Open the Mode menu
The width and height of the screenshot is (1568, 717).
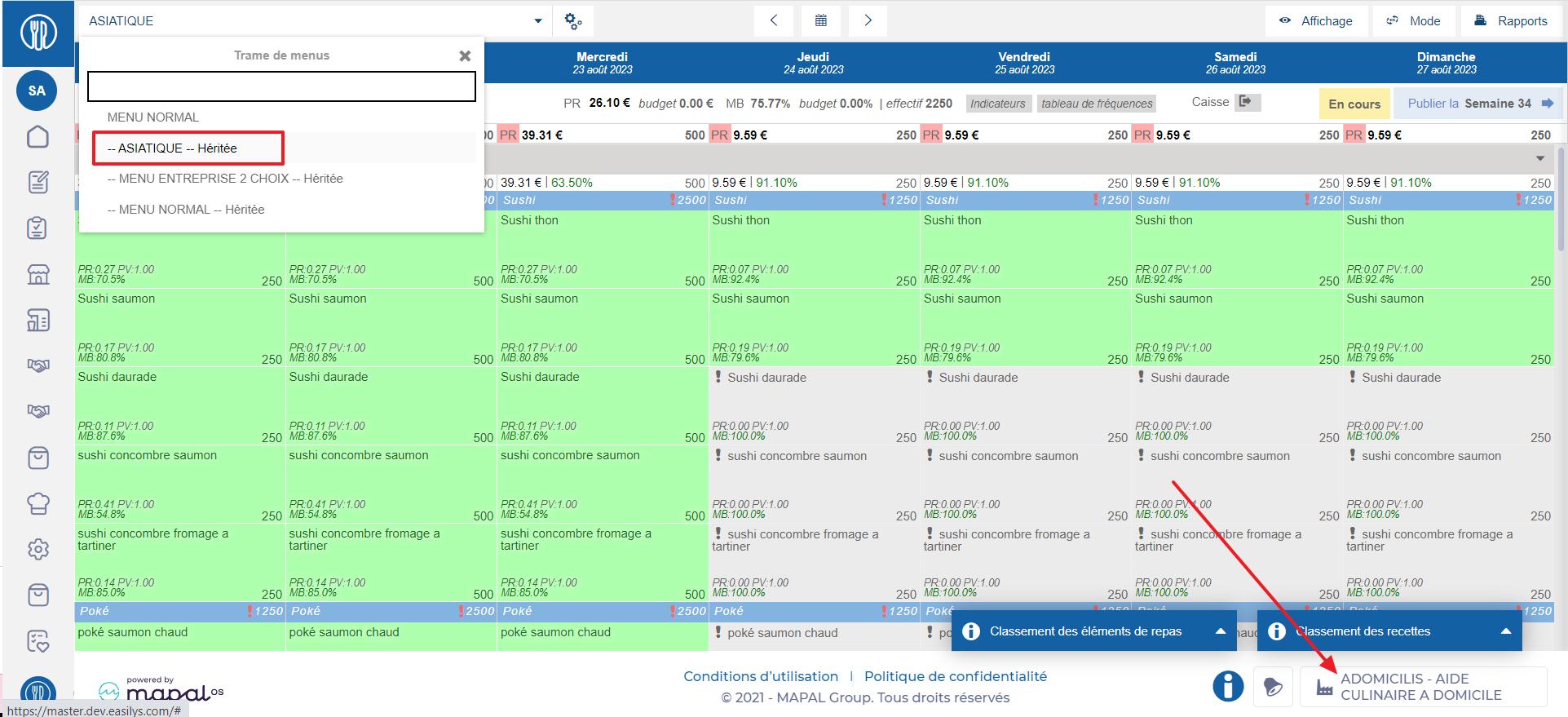pos(1413,21)
